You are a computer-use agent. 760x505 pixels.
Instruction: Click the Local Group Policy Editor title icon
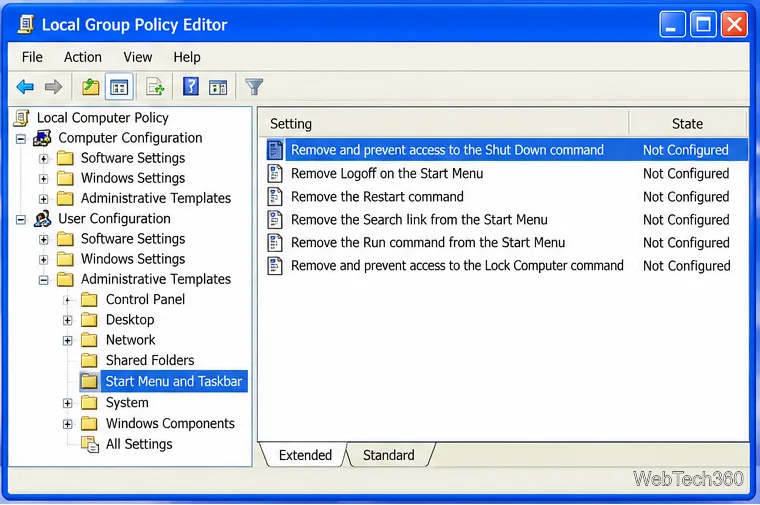pyautogui.click(x=26, y=24)
